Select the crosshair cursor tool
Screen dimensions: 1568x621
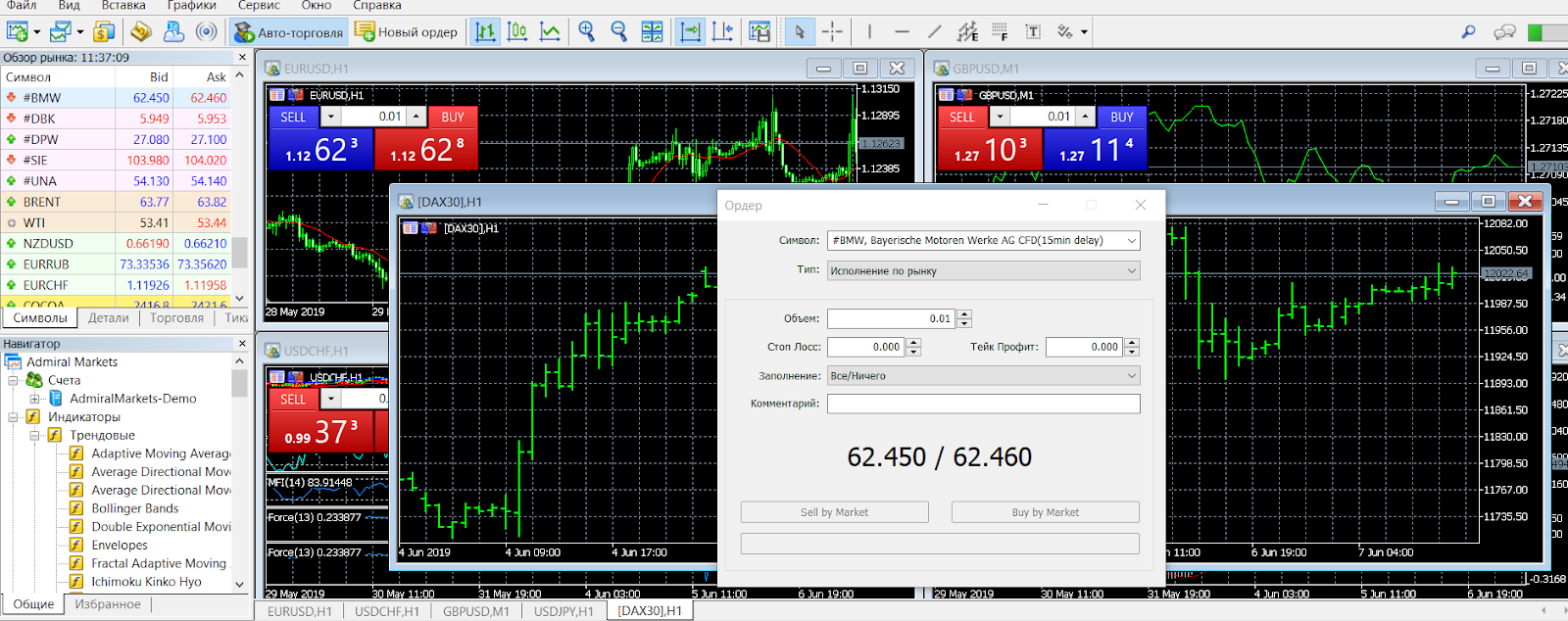pos(832,31)
